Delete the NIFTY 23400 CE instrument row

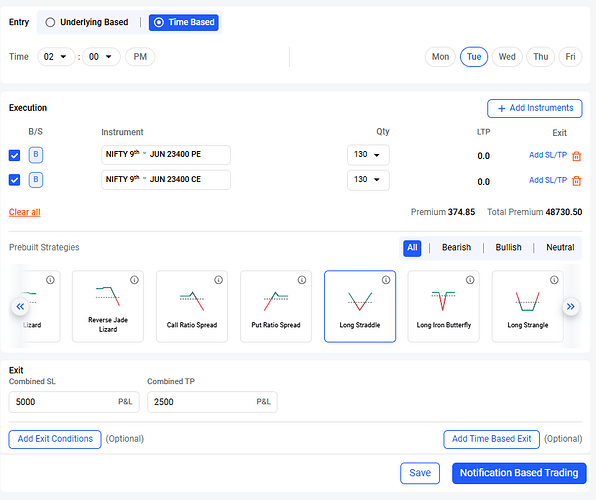576,181
